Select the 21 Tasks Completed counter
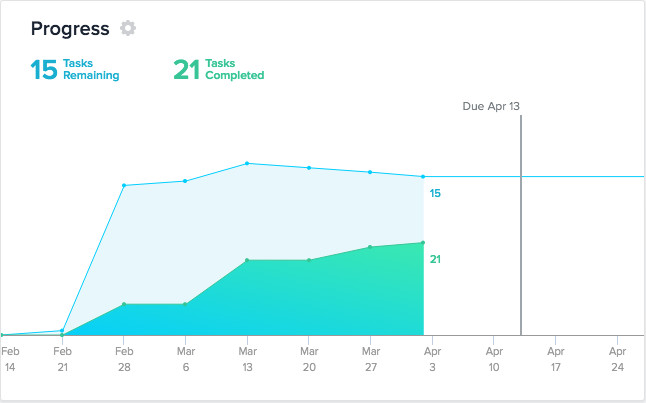The image size is (646, 403). pyautogui.click(x=217, y=69)
